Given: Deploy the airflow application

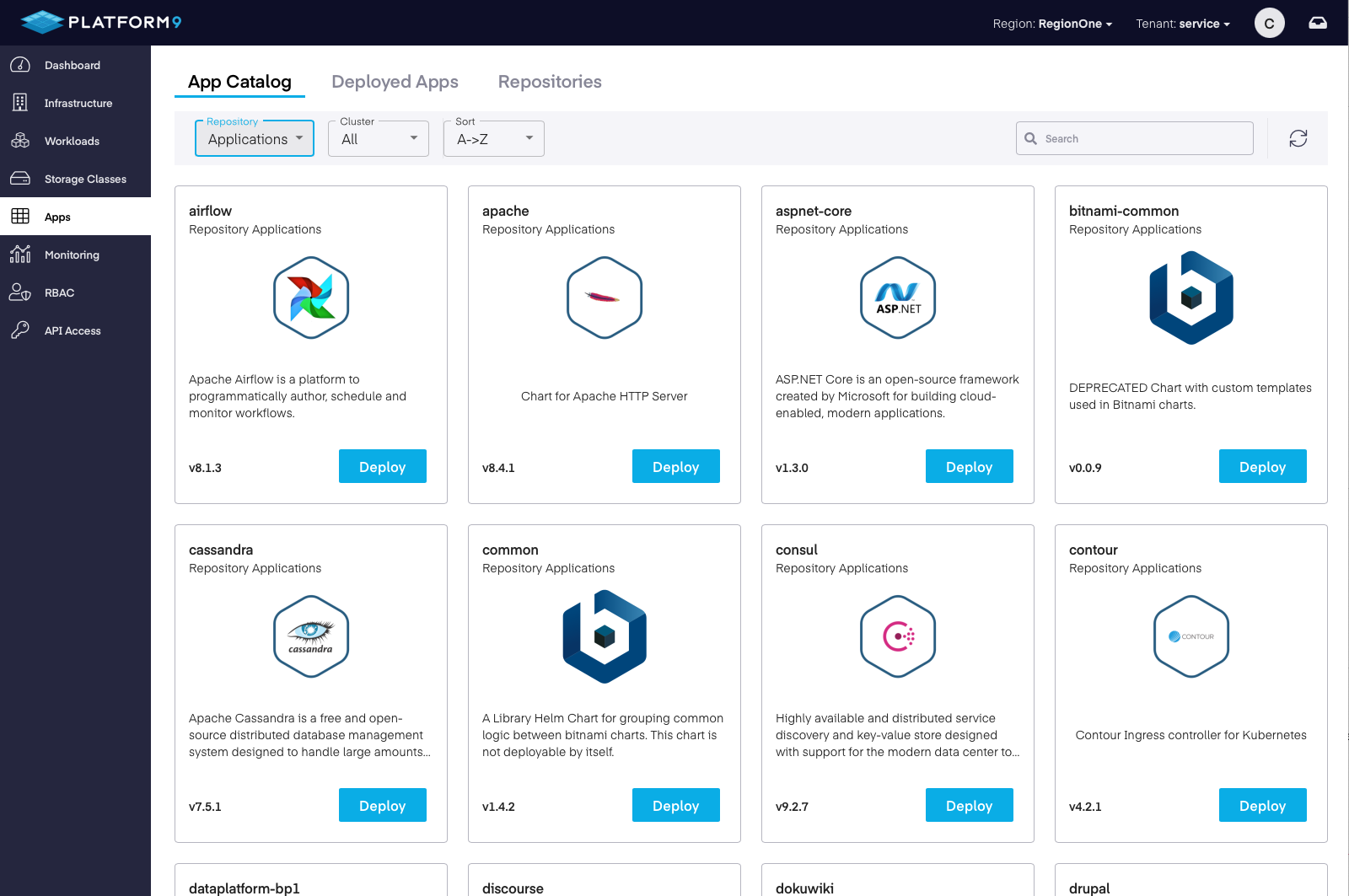Looking at the screenshot, I should [382, 466].
